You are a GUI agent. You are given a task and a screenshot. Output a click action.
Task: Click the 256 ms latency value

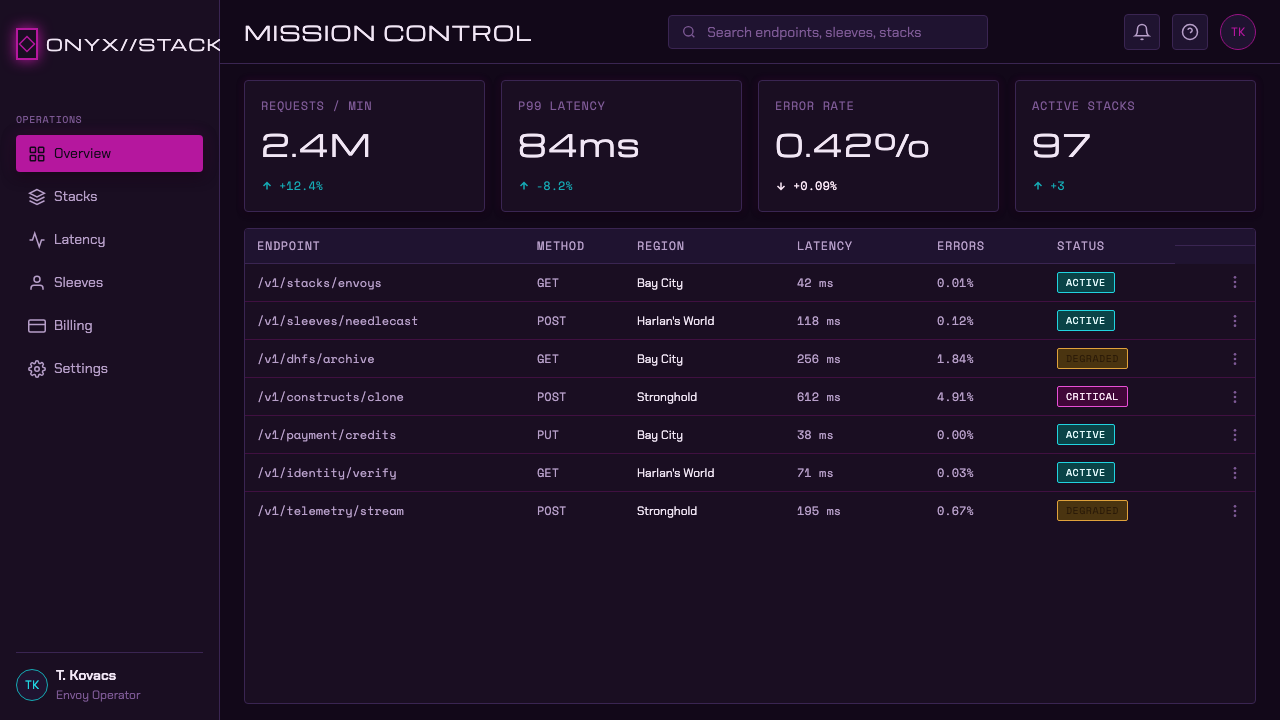[x=819, y=359]
